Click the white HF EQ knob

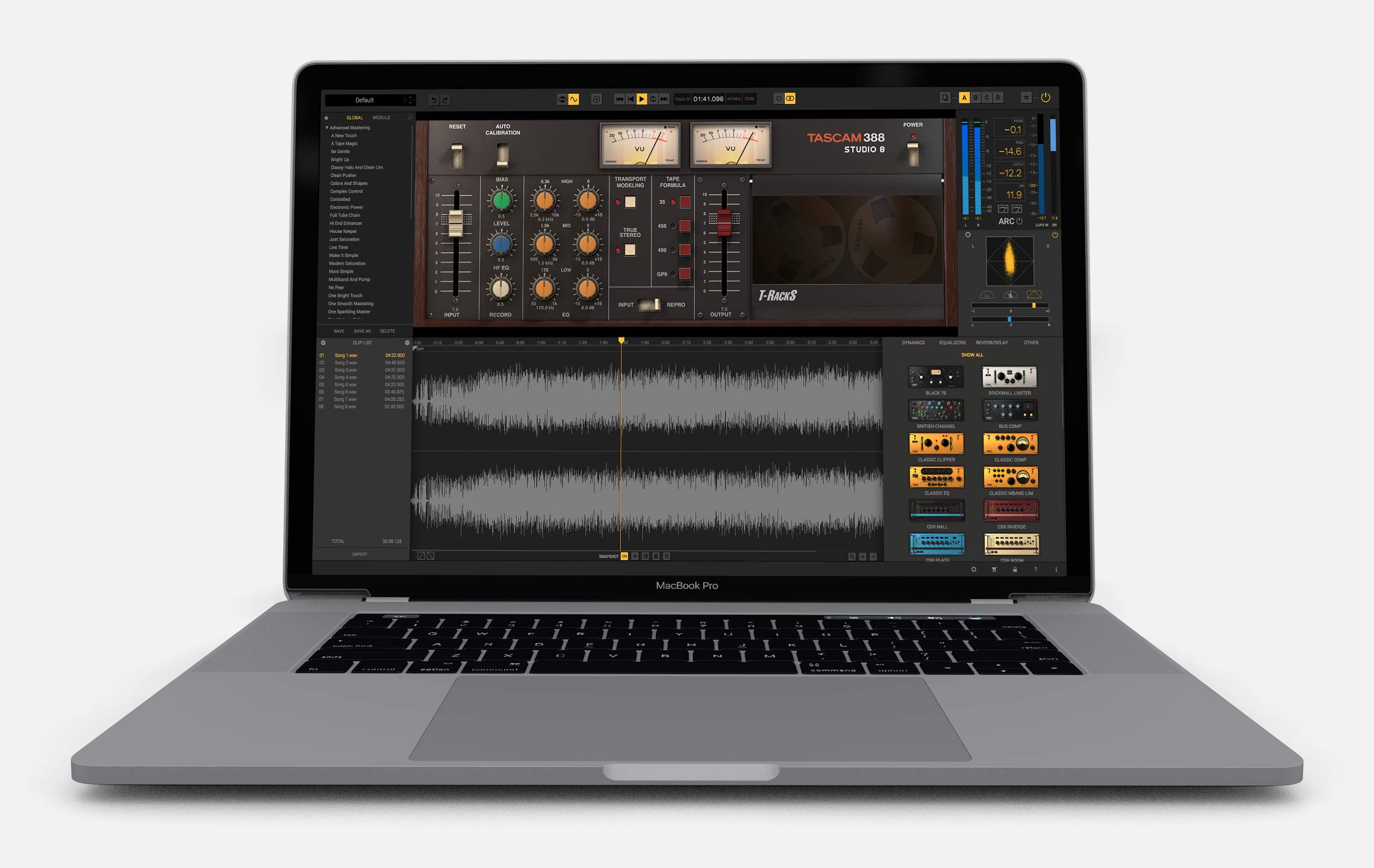[x=501, y=289]
